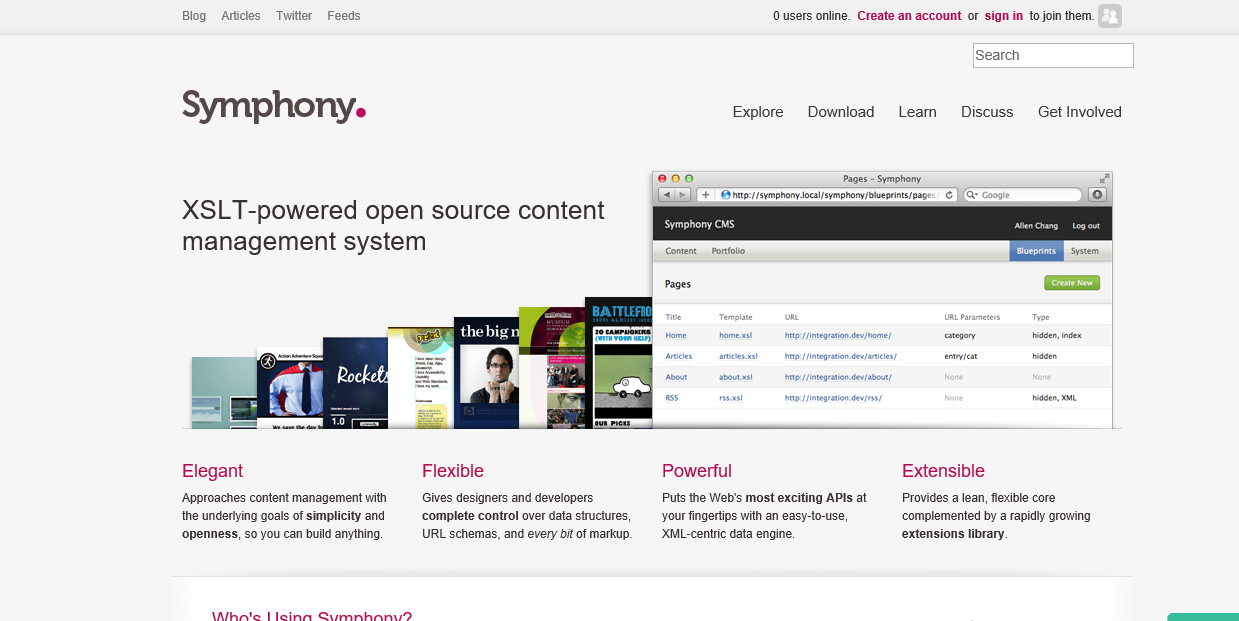Click the reload icon in address bar
This screenshot has height=621, width=1239.
point(949,195)
